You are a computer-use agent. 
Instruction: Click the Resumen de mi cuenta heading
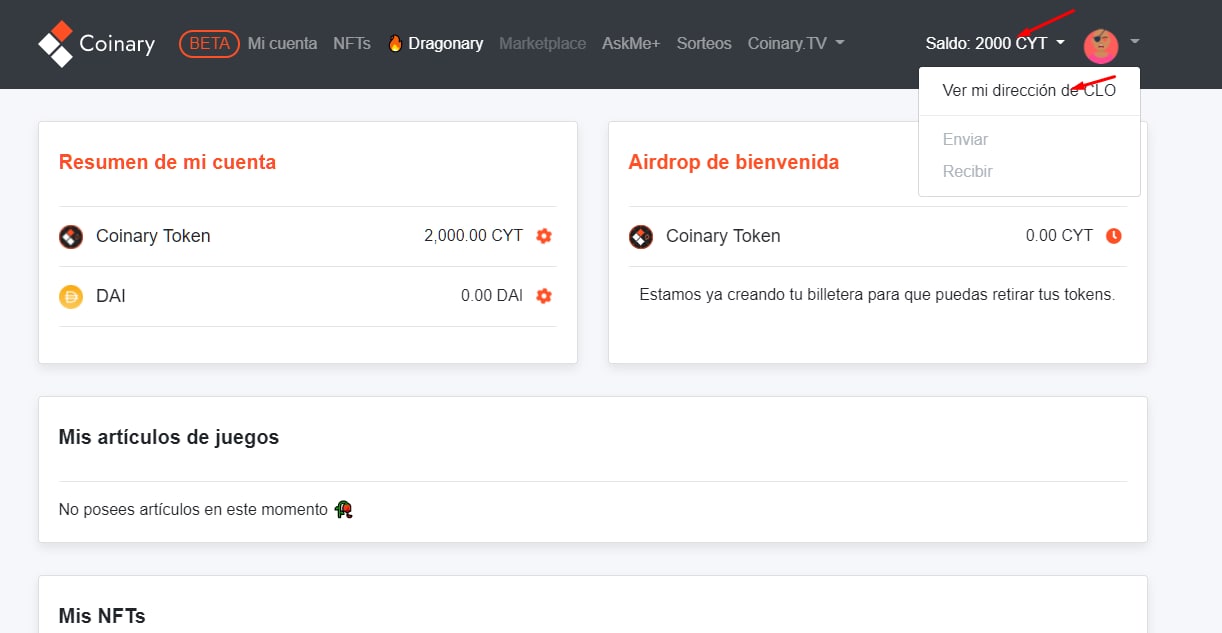point(167,162)
